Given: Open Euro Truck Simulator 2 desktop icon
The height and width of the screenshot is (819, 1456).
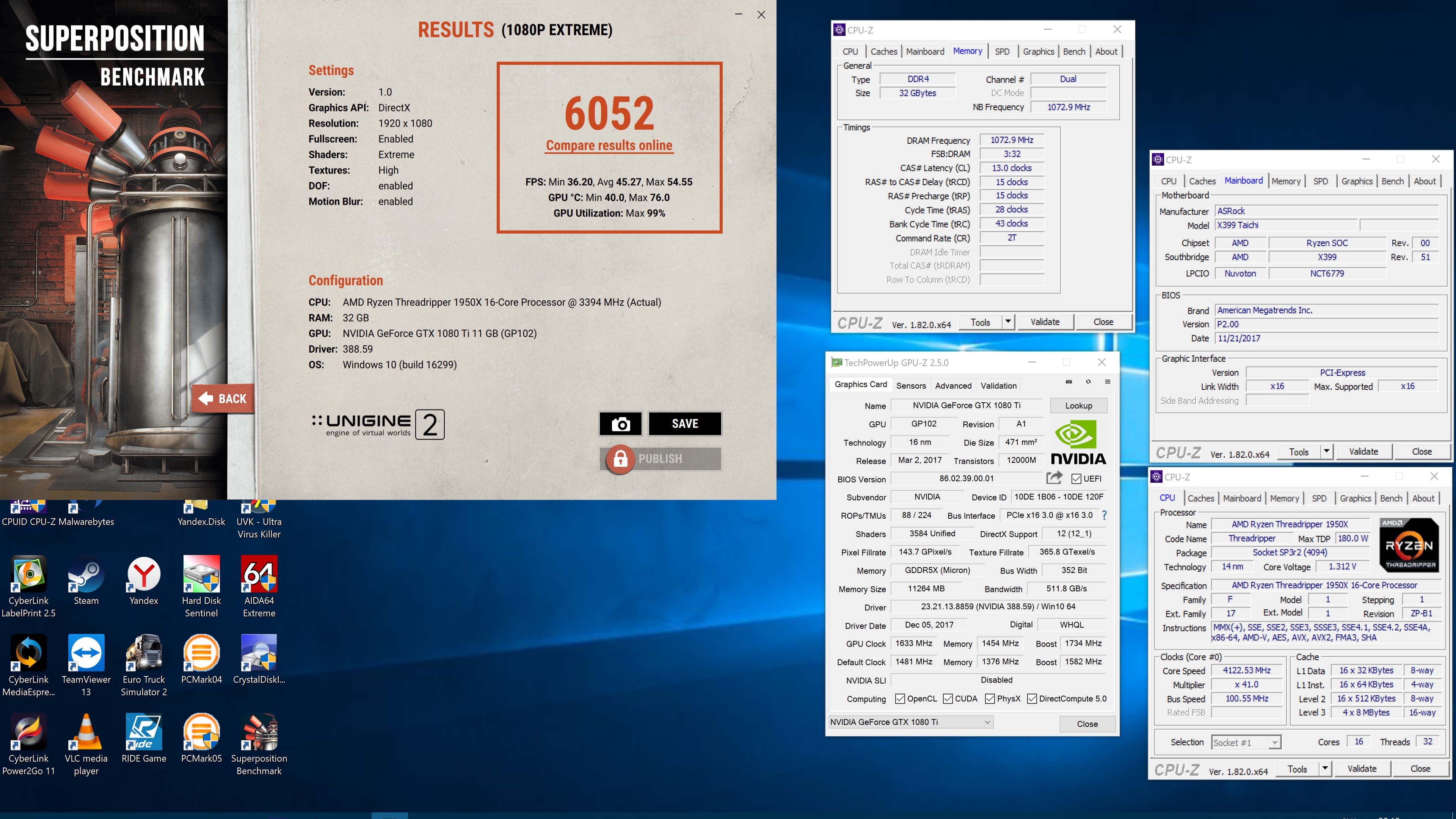Looking at the screenshot, I should 144,666.
